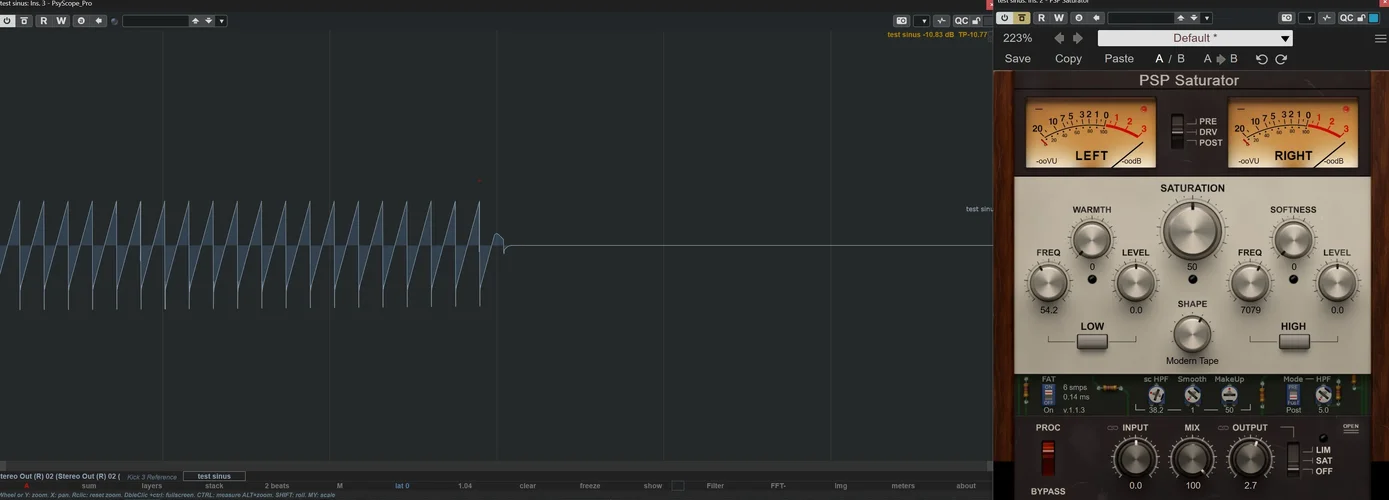Click the power icon in PsyScope Pro window
This screenshot has height=500, width=1389.
pos(7,21)
